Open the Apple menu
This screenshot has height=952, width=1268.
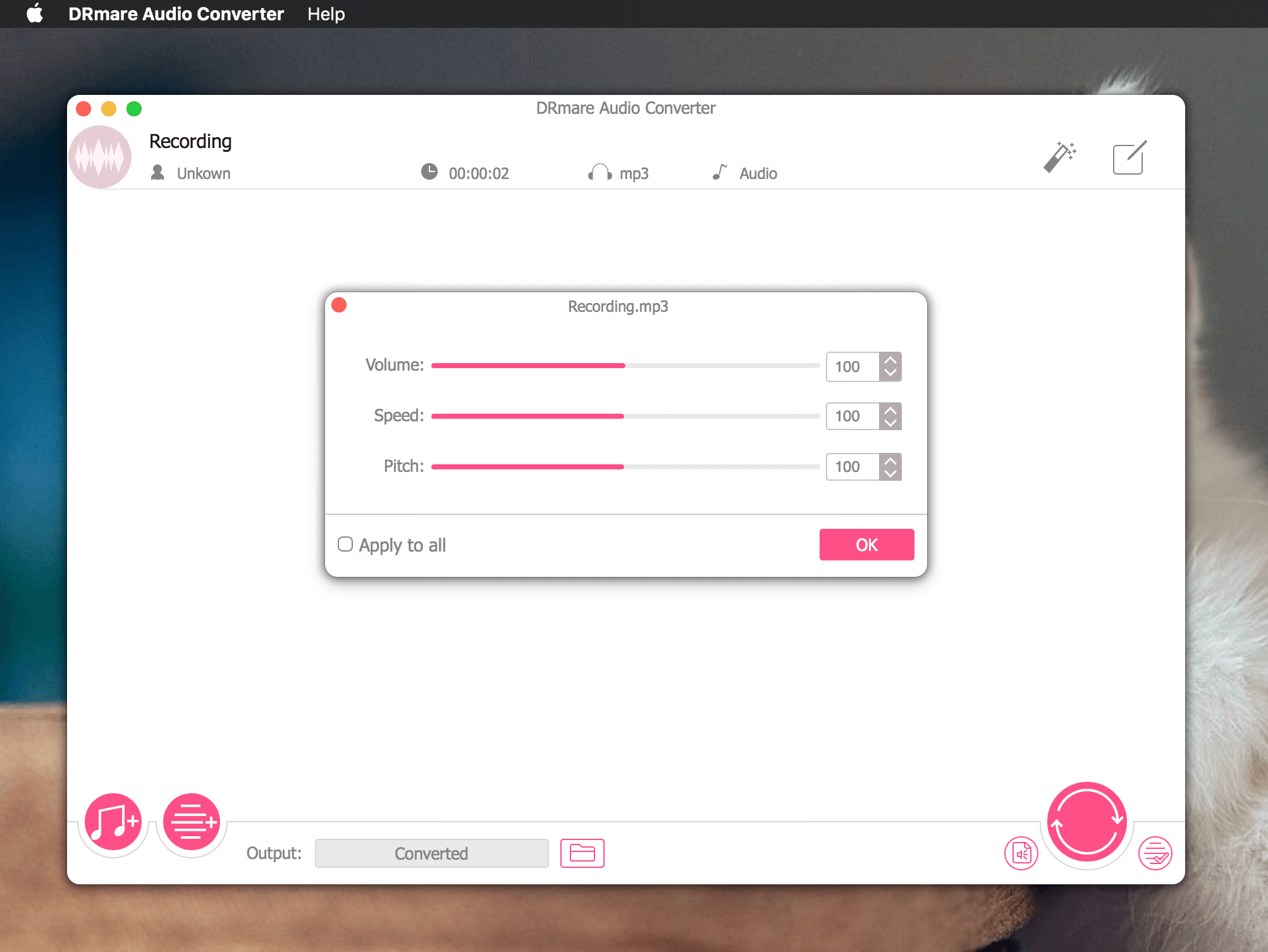[35, 13]
